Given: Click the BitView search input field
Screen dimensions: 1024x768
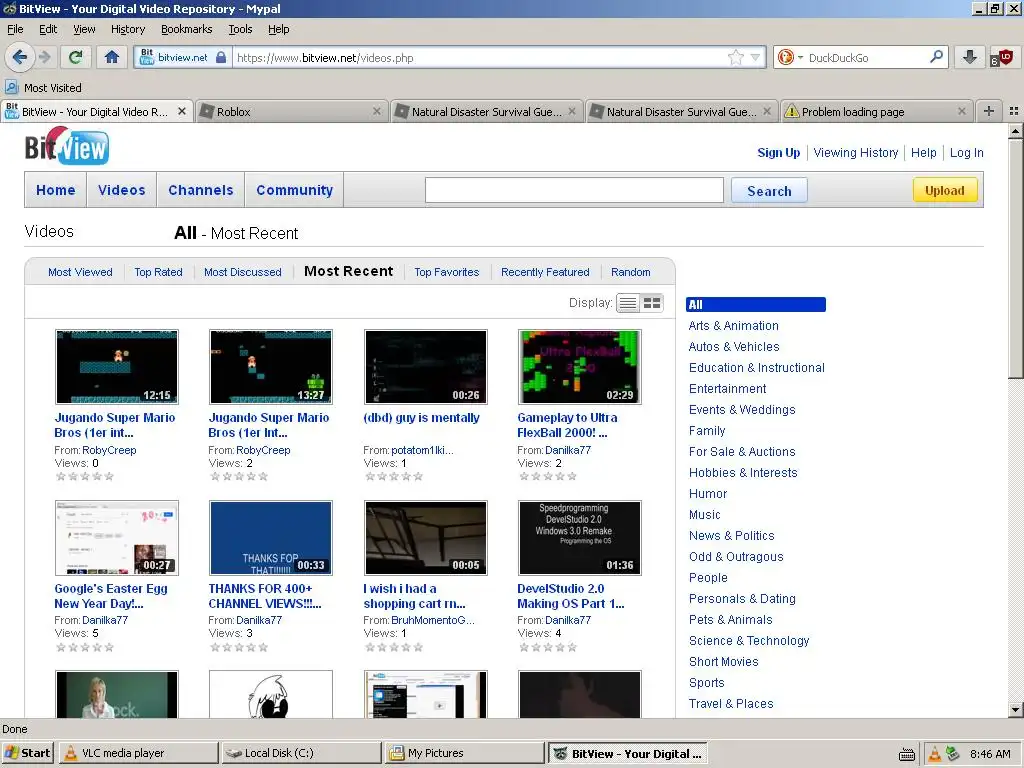Looking at the screenshot, I should 574,191.
